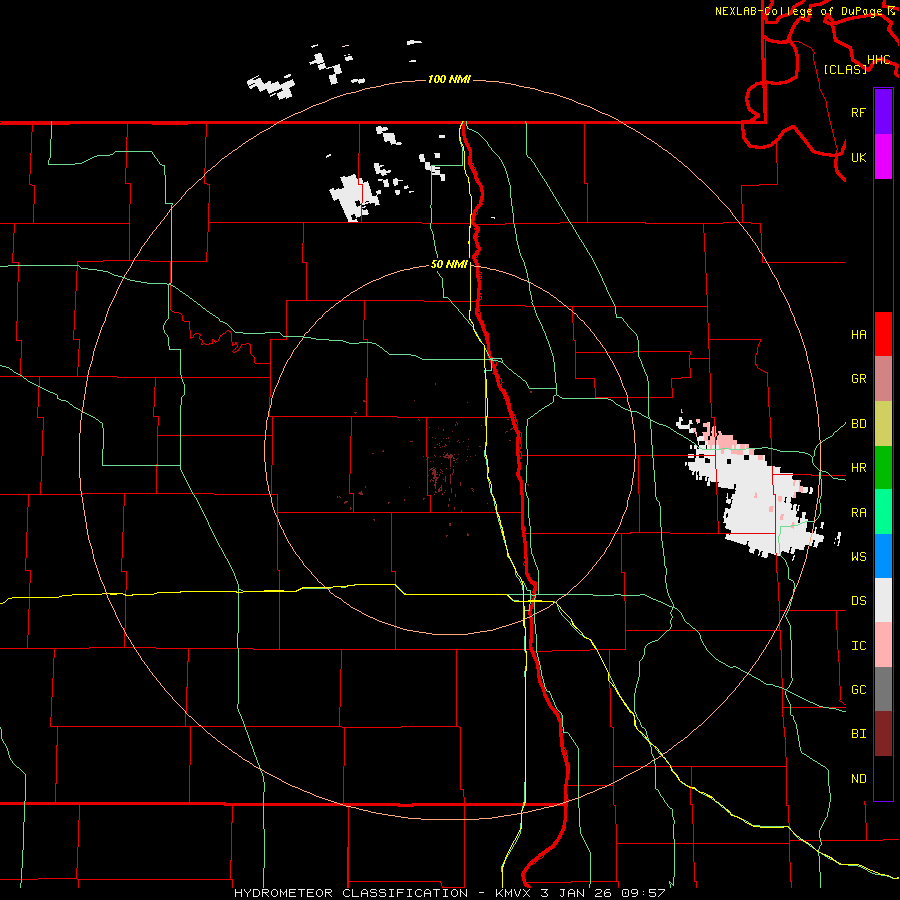Select the gray GC legend swatch

883,689
